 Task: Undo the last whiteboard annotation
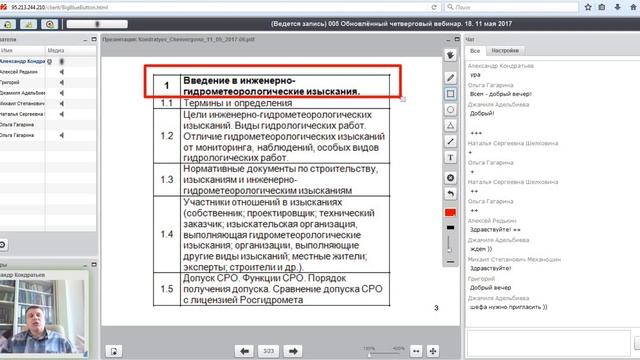coord(450,194)
